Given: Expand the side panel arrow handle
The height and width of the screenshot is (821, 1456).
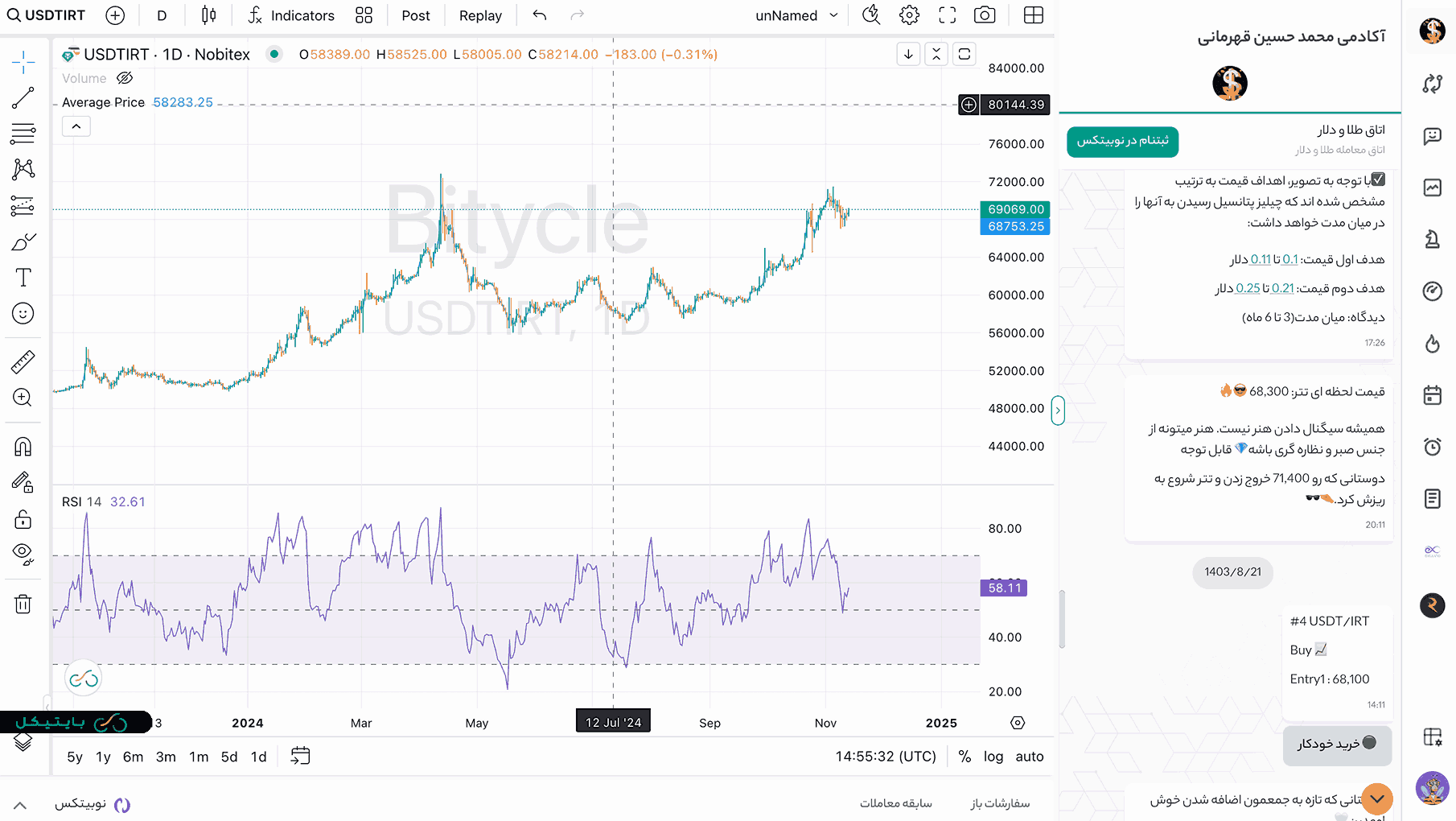Looking at the screenshot, I should (1058, 410).
